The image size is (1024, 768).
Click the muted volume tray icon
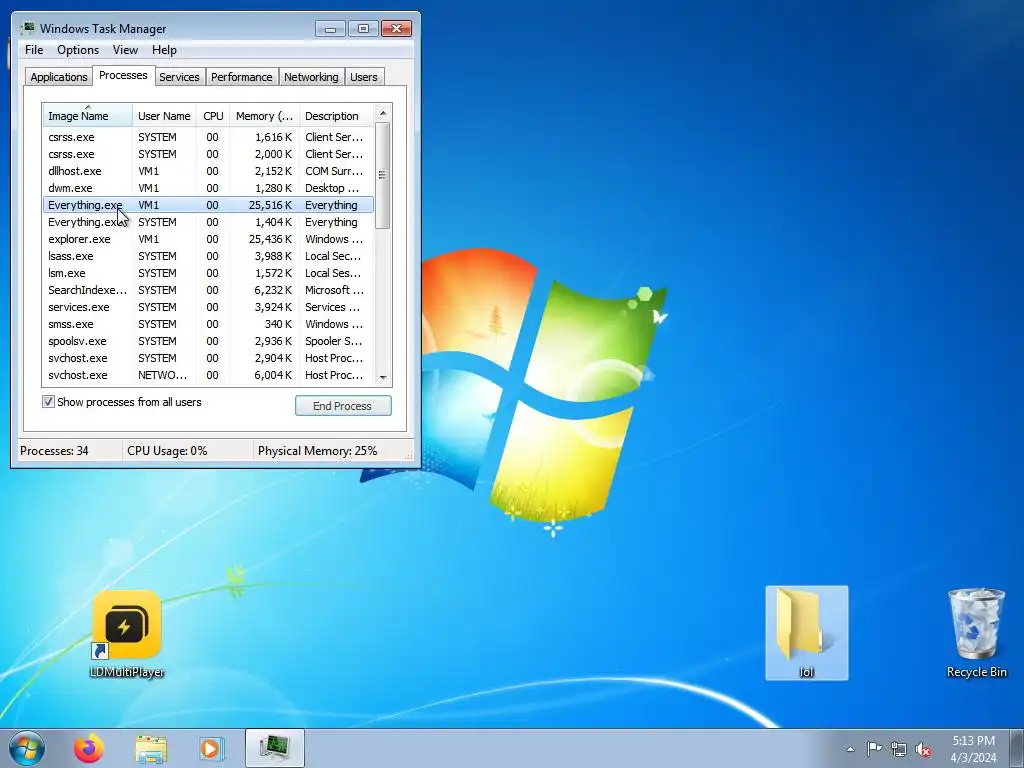click(x=923, y=749)
